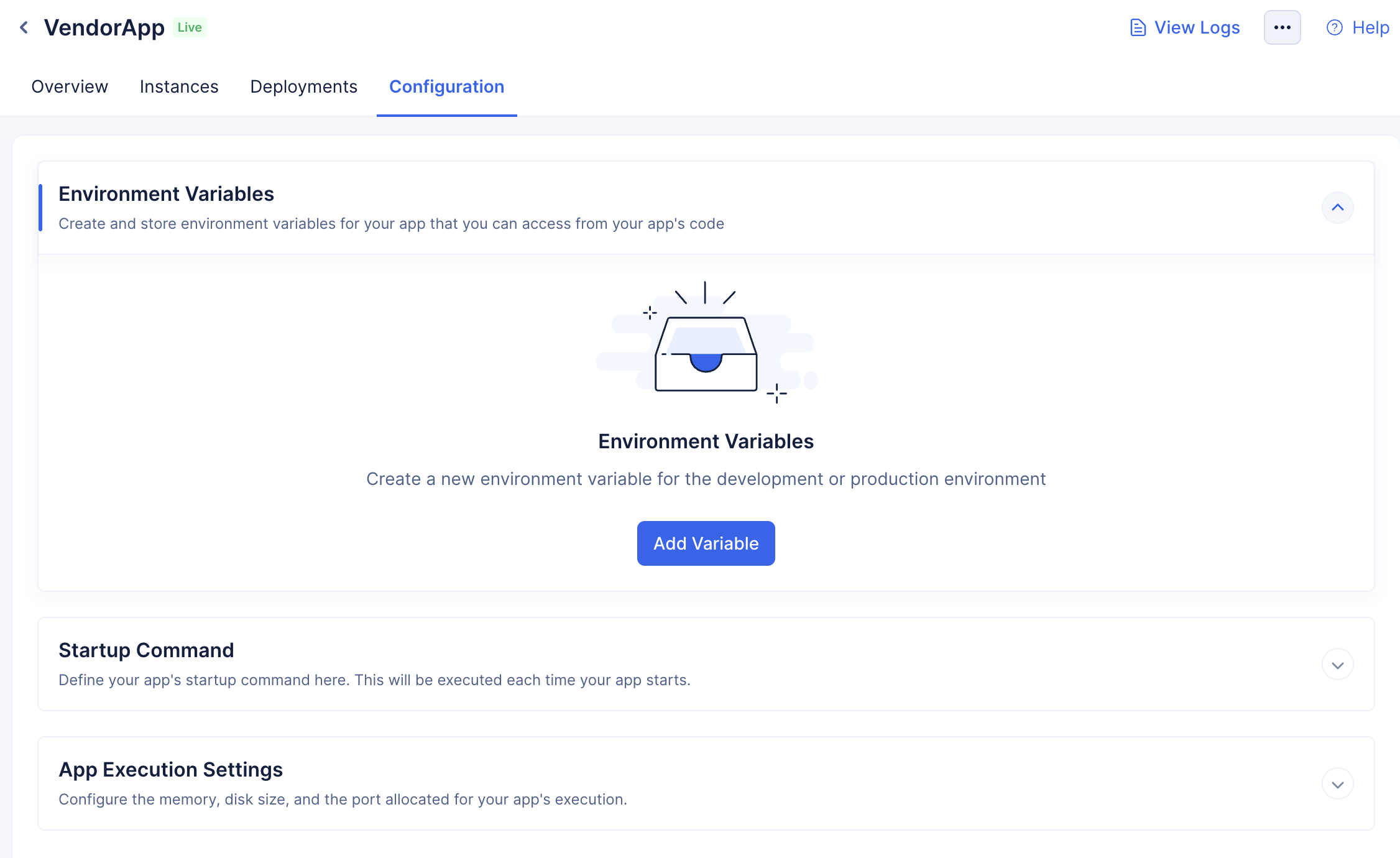Switch to the Overview tab
1400x858 pixels.
(x=70, y=86)
